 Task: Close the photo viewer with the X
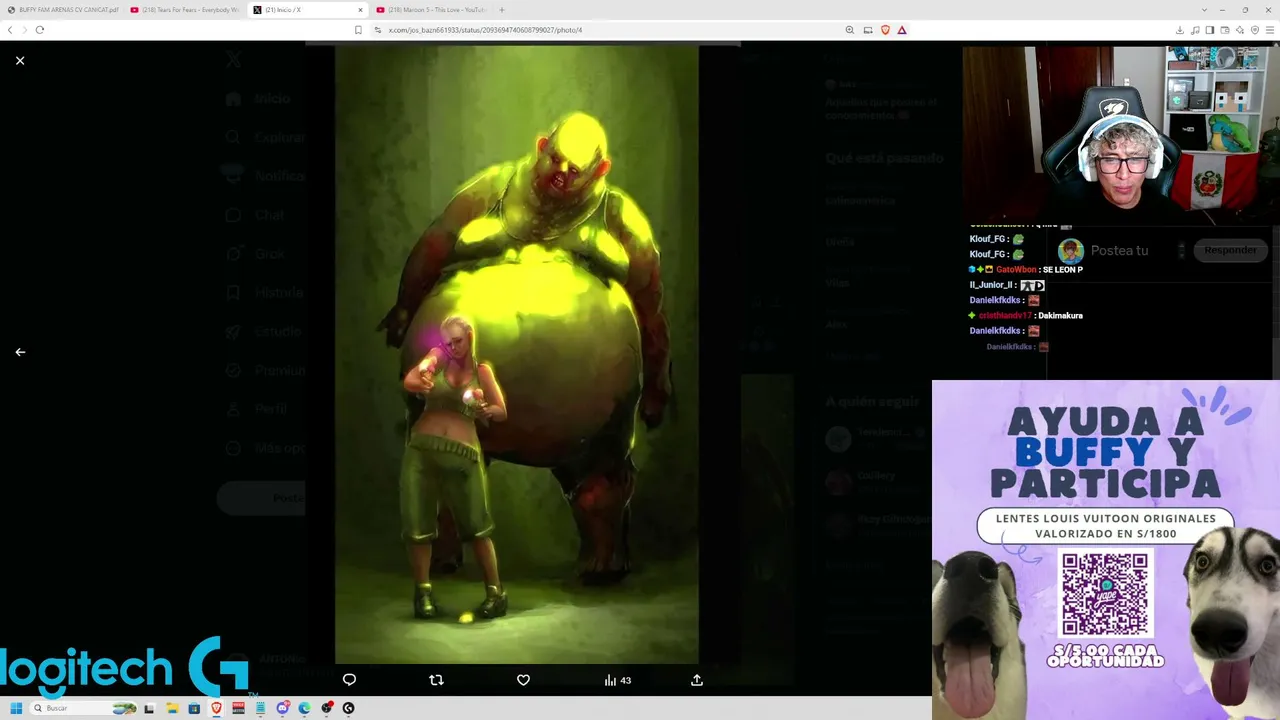[x=20, y=61]
